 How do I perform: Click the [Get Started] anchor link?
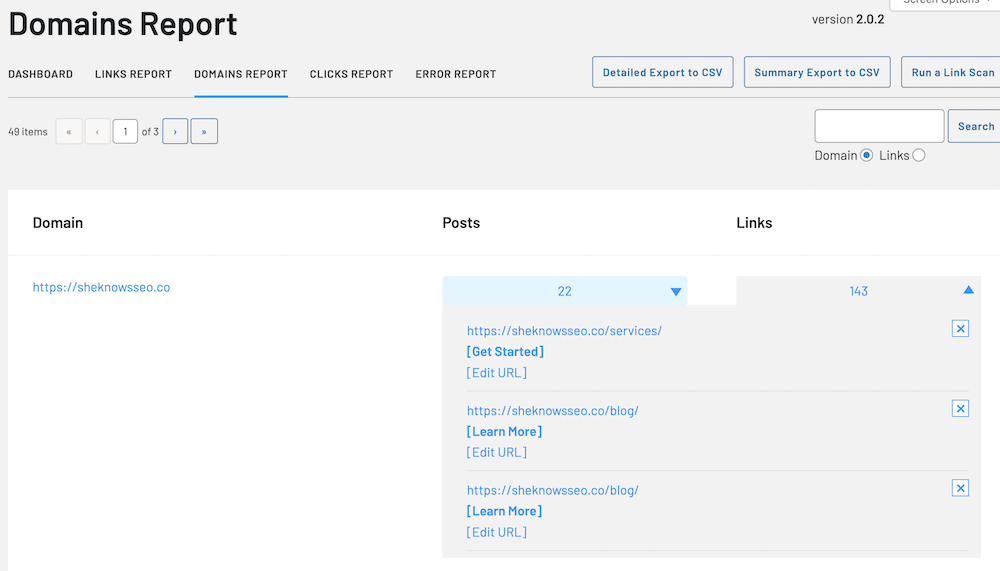tap(505, 352)
